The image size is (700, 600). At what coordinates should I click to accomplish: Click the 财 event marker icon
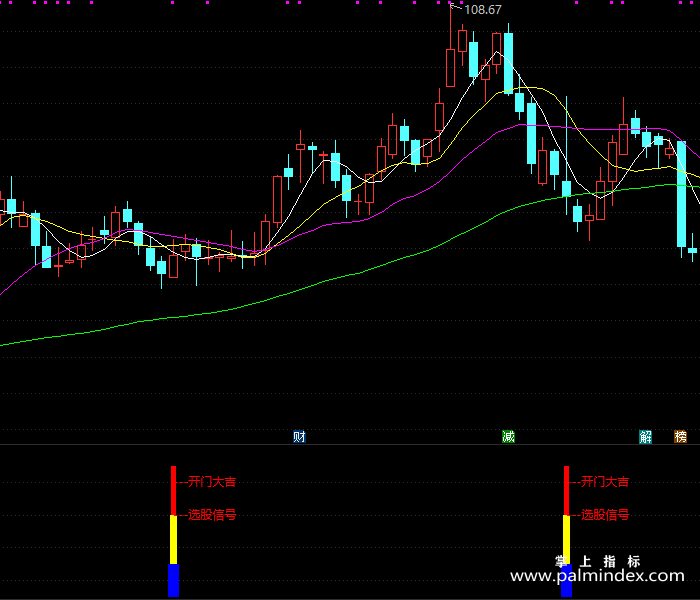click(299, 436)
